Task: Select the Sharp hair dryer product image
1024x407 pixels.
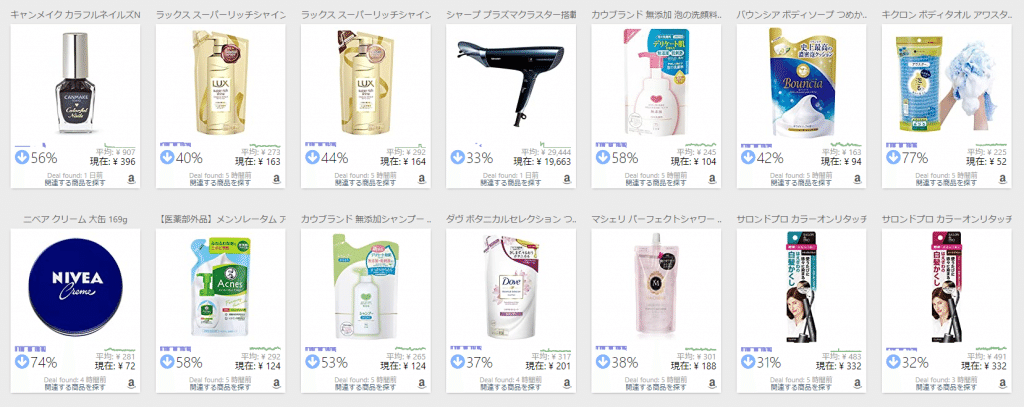Action: pyautogui.click(x=509, y=81)
